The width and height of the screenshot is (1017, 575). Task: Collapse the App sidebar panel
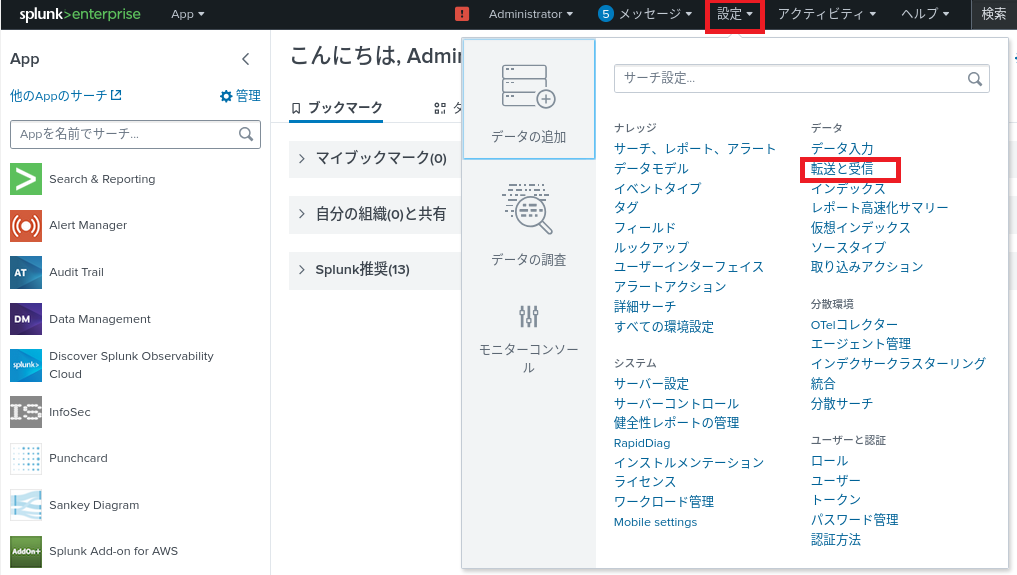click(246, 59)
